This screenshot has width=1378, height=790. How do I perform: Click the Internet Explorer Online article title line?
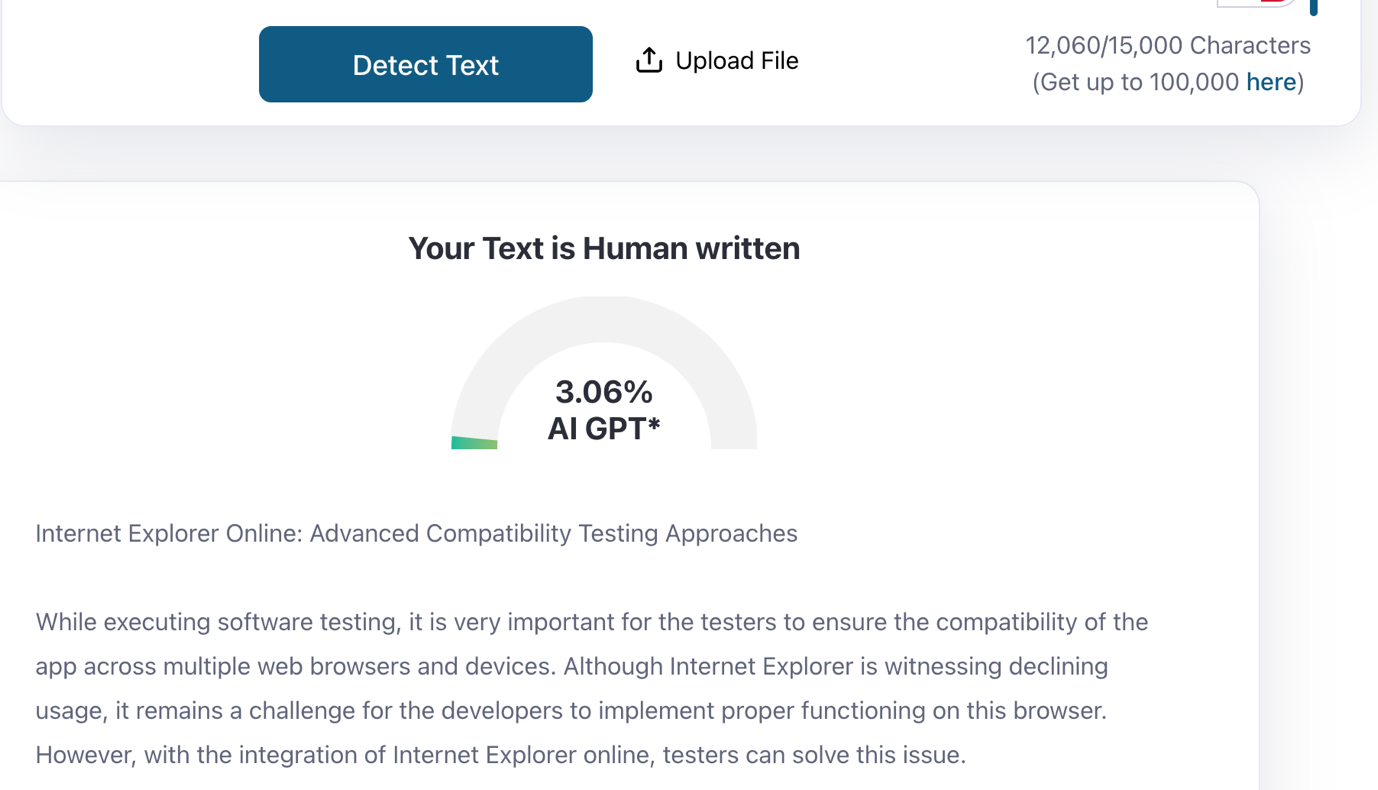pyautogui.click(x=416, y=533)
